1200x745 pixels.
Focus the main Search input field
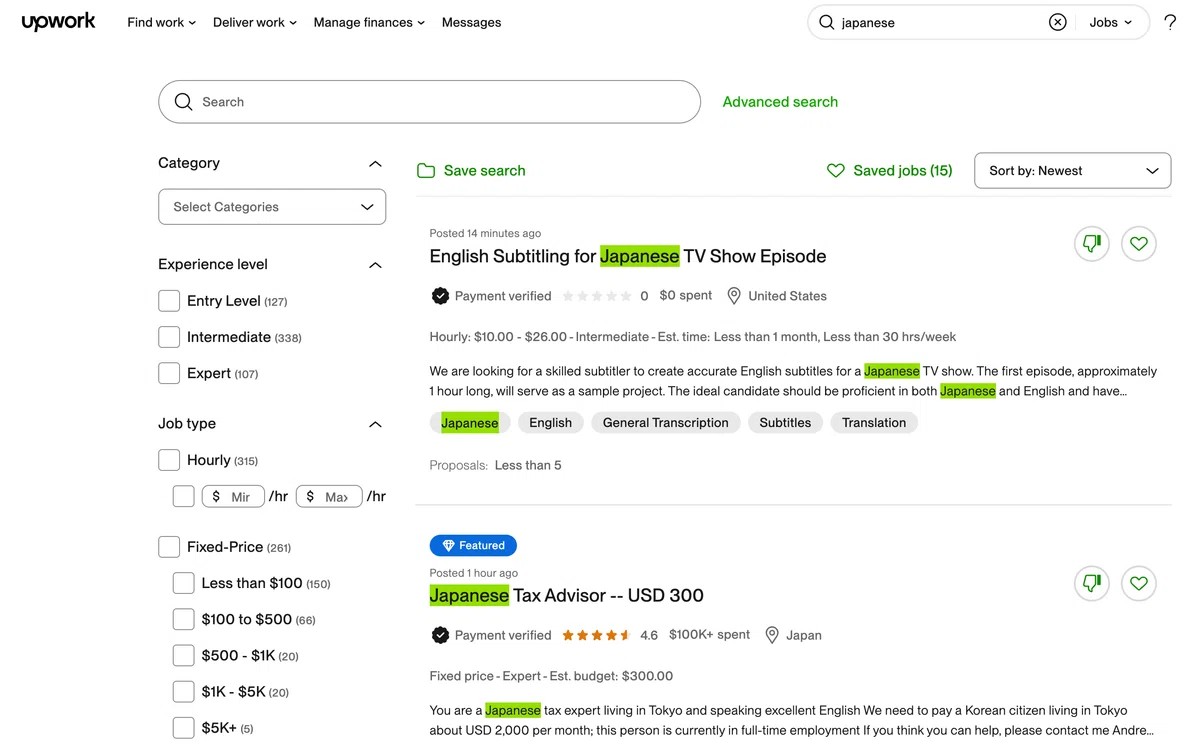tap(429, 102)
